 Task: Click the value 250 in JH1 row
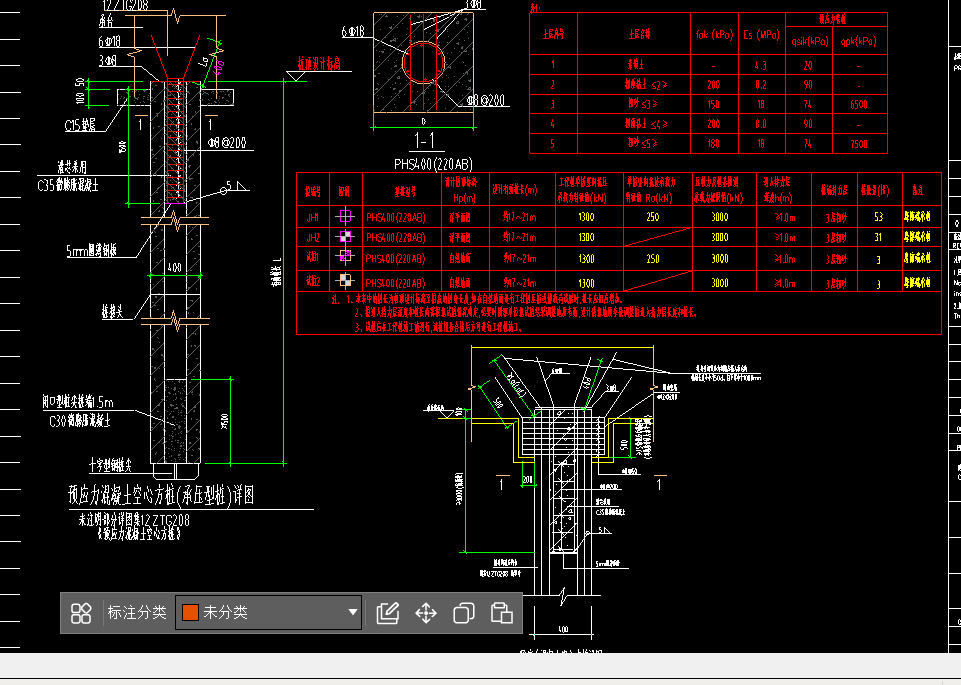click(653, 216)
